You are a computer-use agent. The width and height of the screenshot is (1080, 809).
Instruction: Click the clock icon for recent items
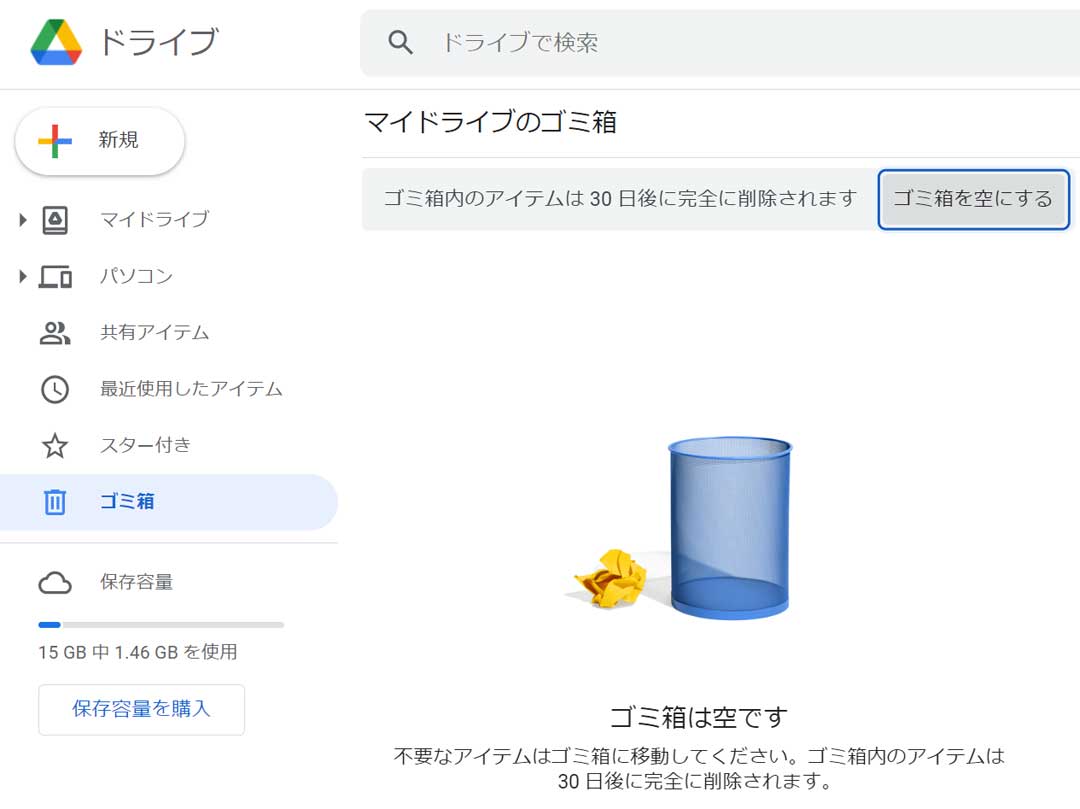[x=55, y=390]
